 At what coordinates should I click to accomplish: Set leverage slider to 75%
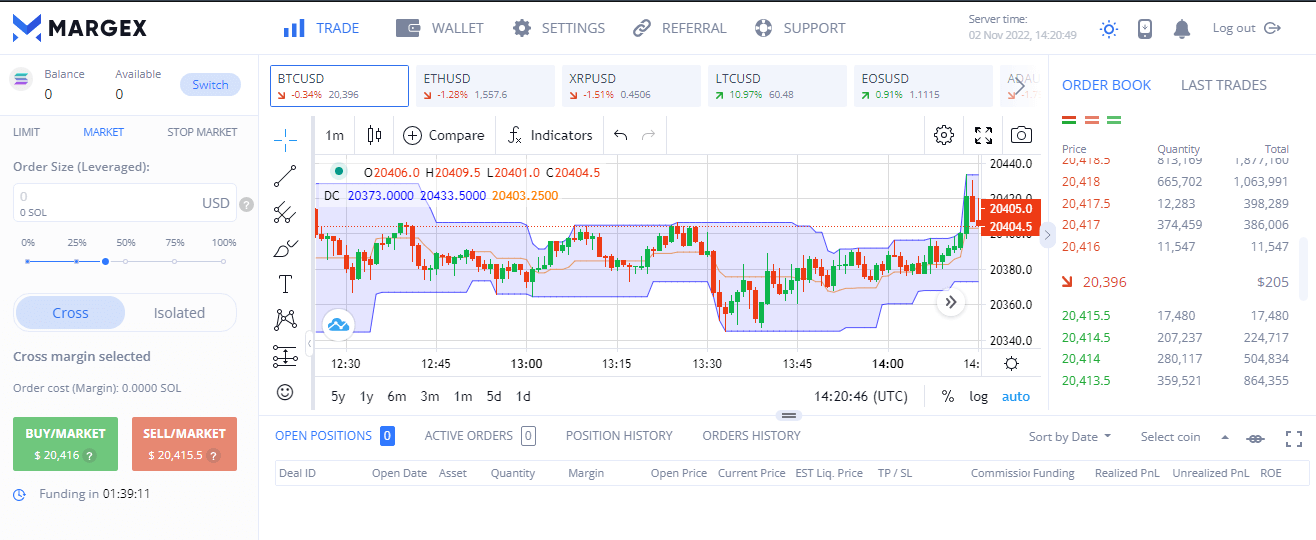[175, 261]
